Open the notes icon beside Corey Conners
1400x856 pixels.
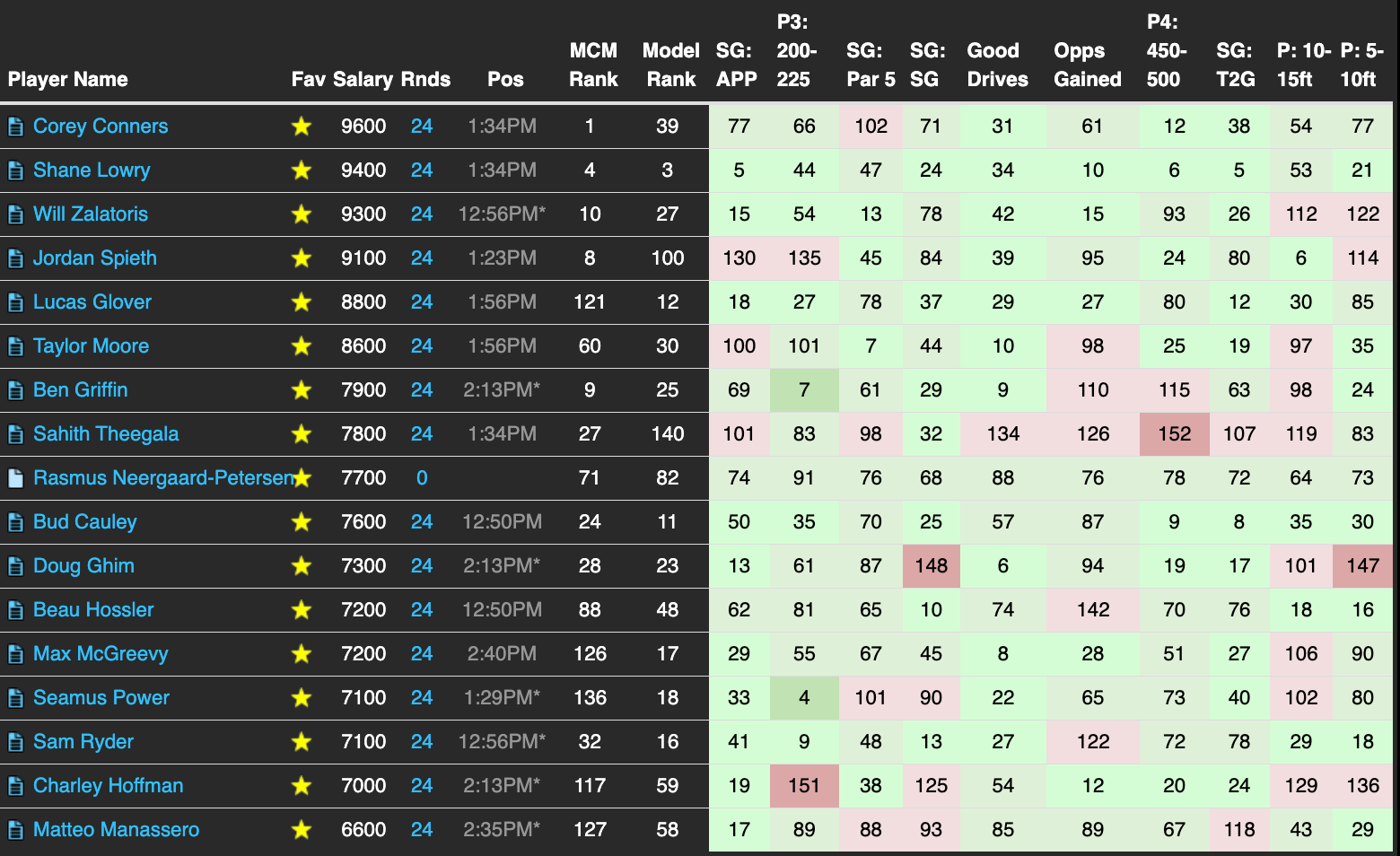pyautogui.click(x=15, y=127)
